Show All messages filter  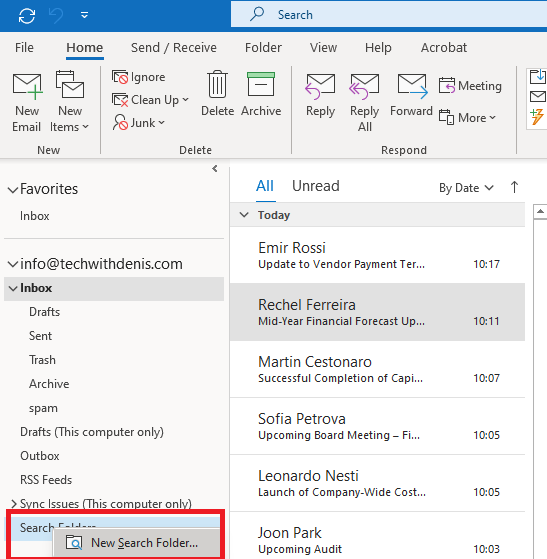265,186
